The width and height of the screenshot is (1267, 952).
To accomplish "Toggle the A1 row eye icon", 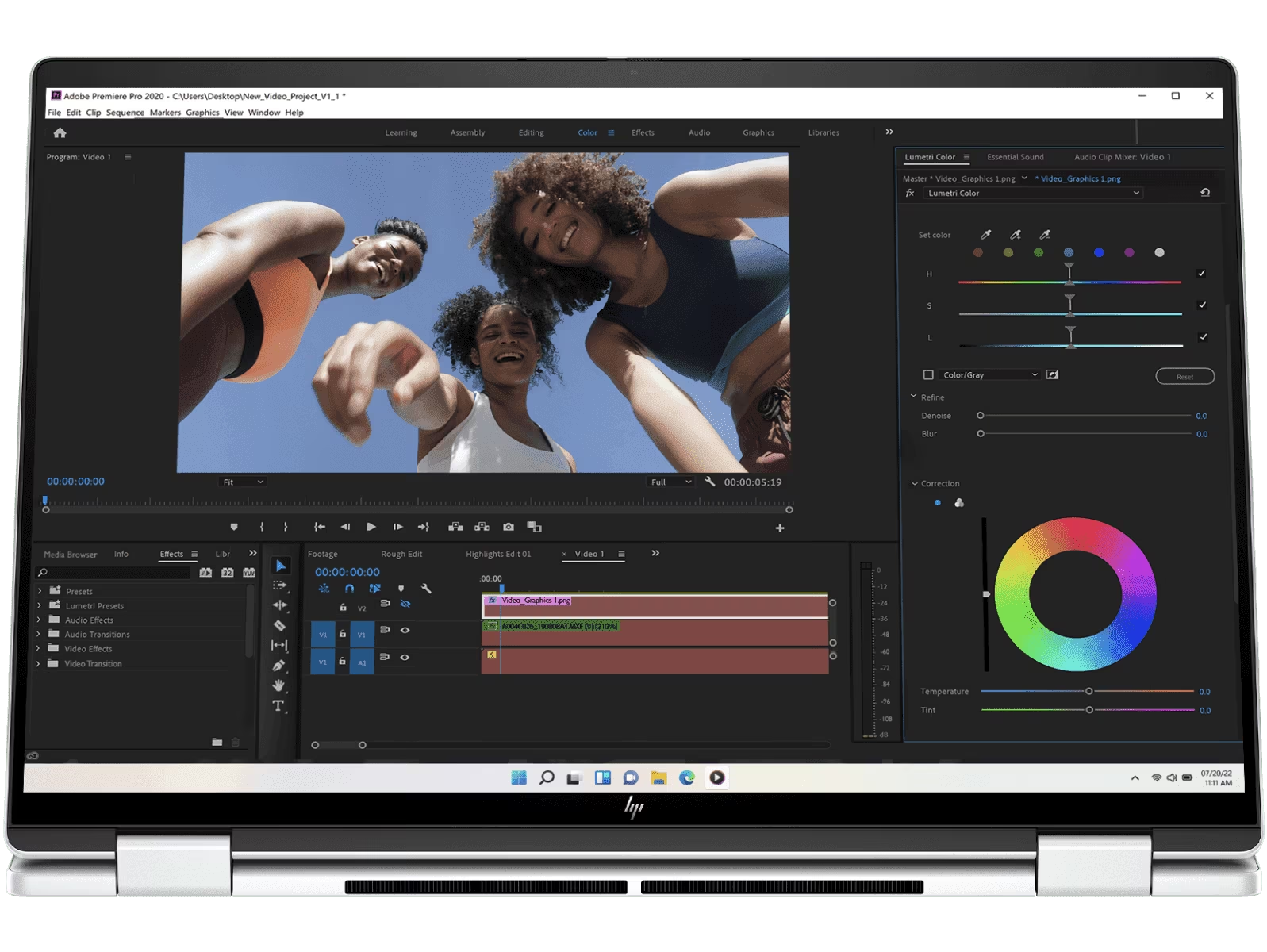I will (405, 657).
